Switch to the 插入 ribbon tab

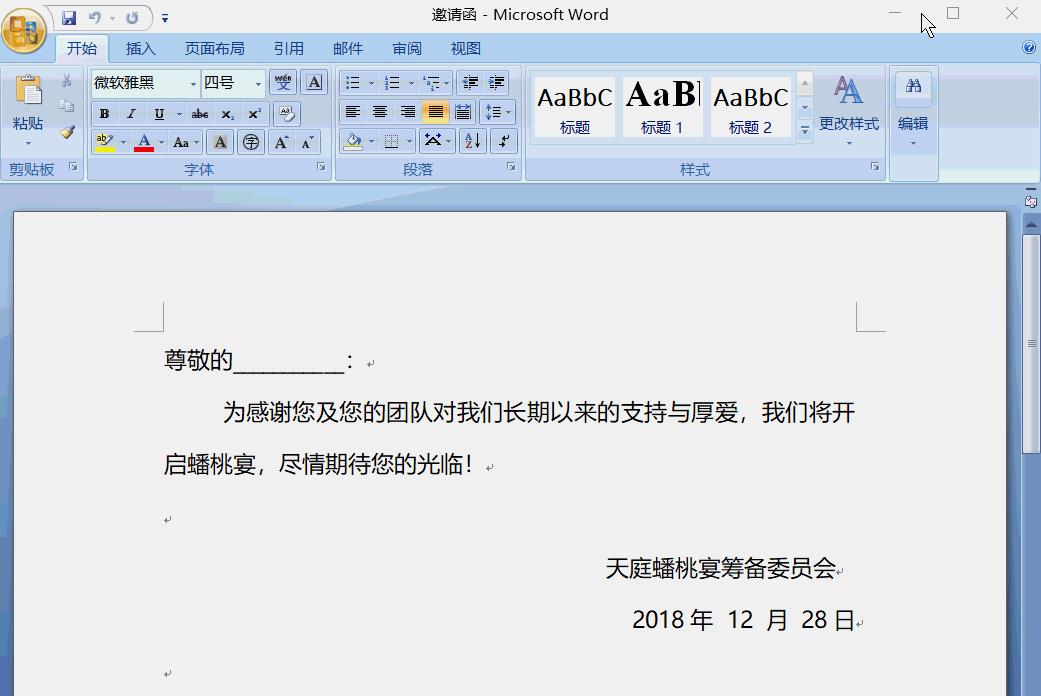point(139,47)
